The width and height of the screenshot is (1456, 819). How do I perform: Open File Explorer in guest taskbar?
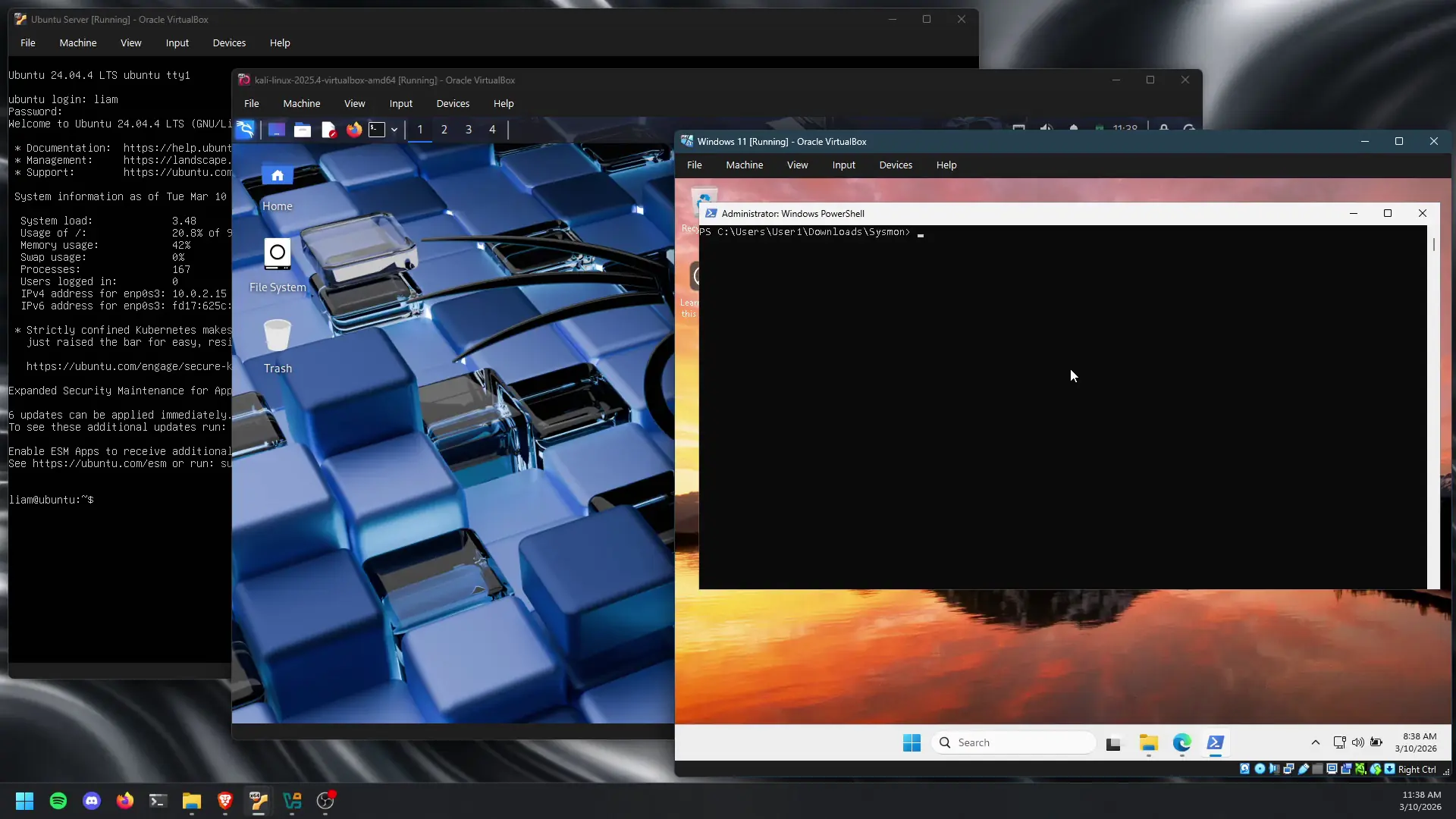1148,743
